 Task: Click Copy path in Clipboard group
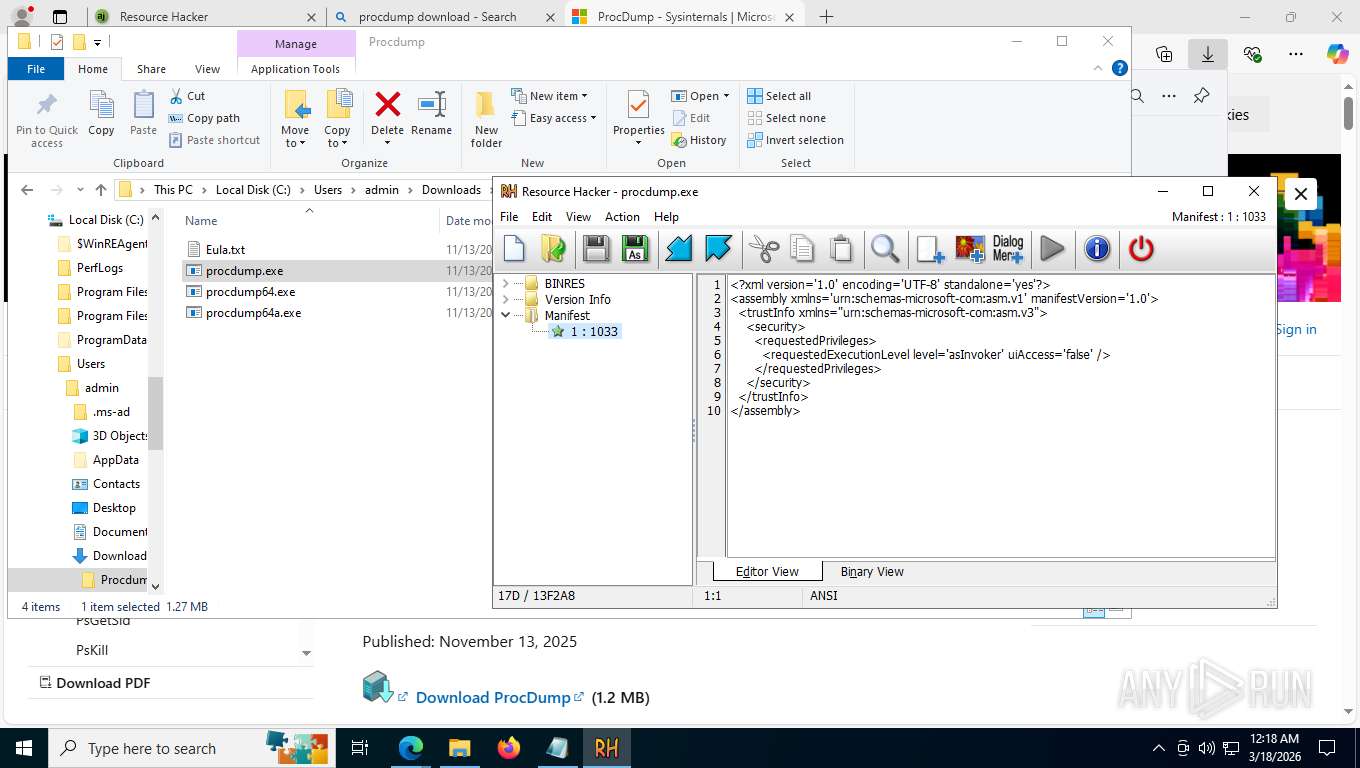coord(203,118)
